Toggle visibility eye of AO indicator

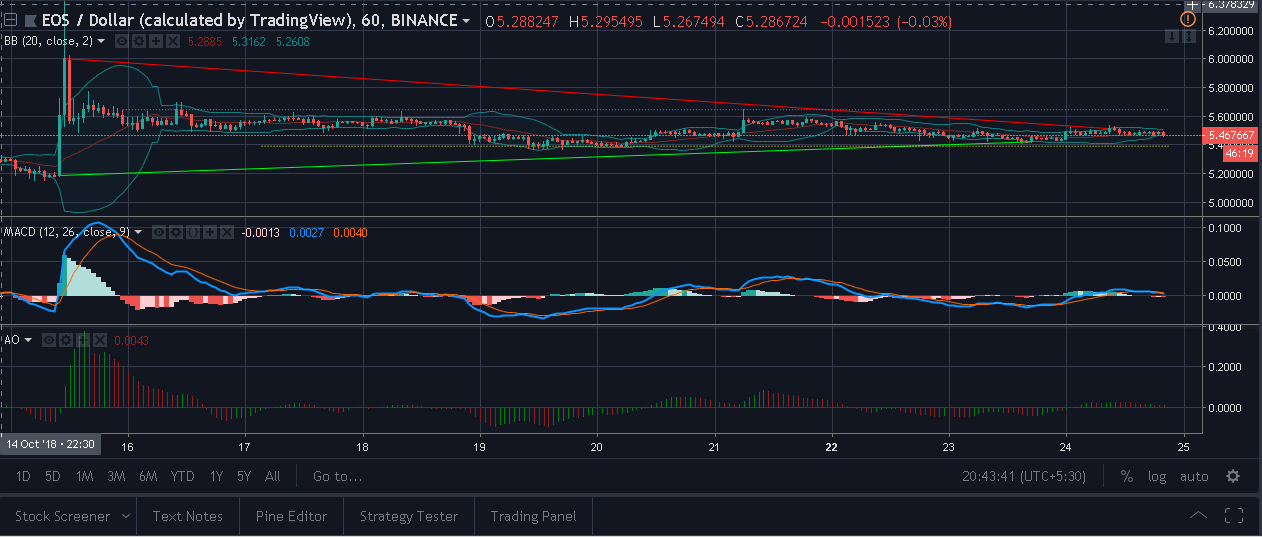[x=49, y=340]
